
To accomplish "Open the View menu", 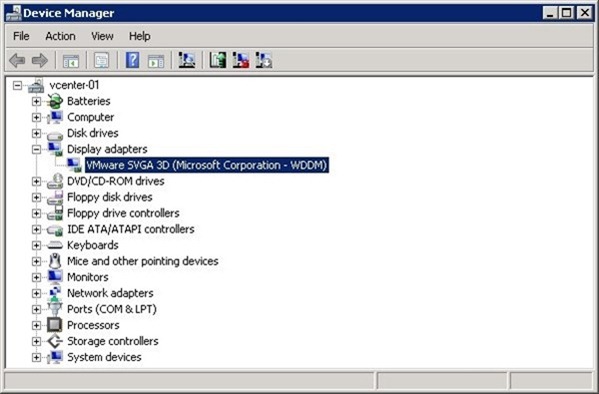I will [102, 36].
